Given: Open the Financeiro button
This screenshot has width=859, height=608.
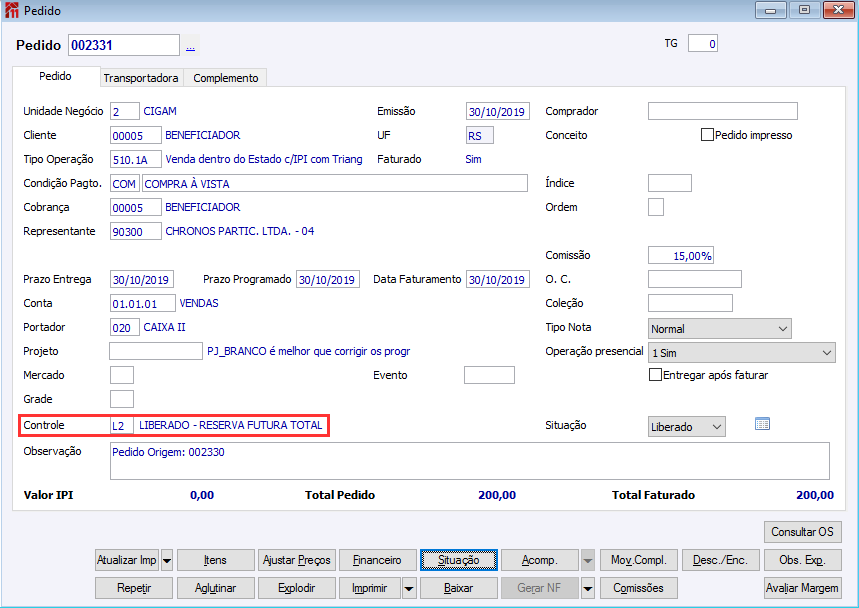Looking at the screenshot, I should [377, 560].
